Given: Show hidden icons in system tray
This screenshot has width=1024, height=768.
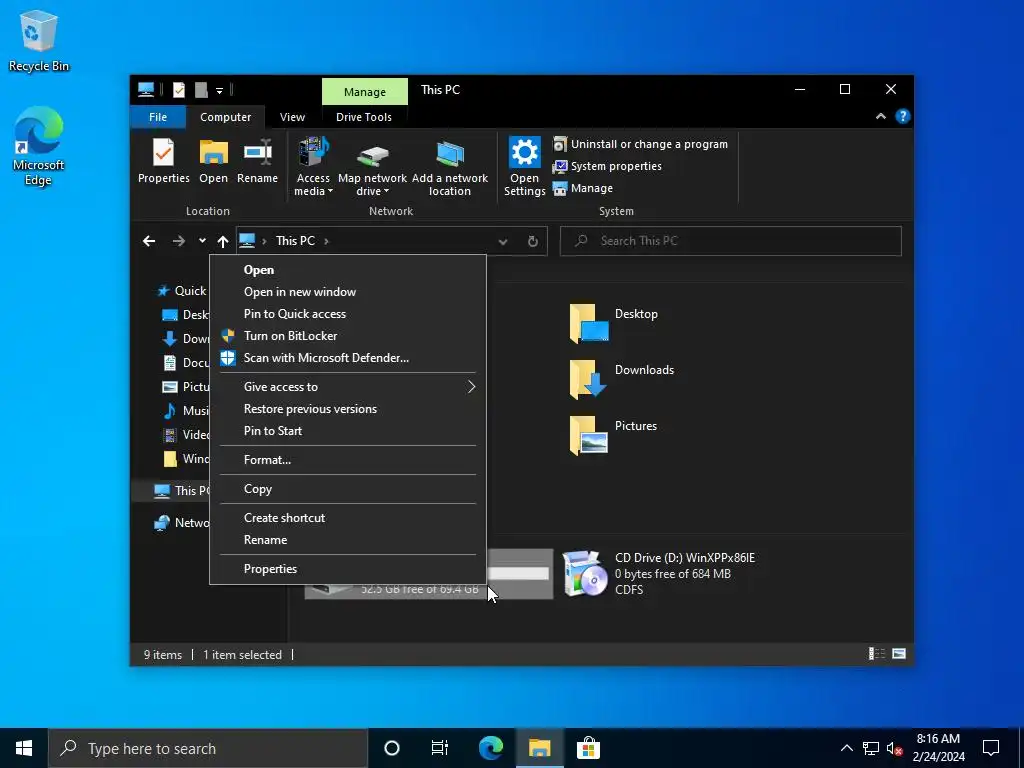Looking at the screenshot, I should coord(846,748).
